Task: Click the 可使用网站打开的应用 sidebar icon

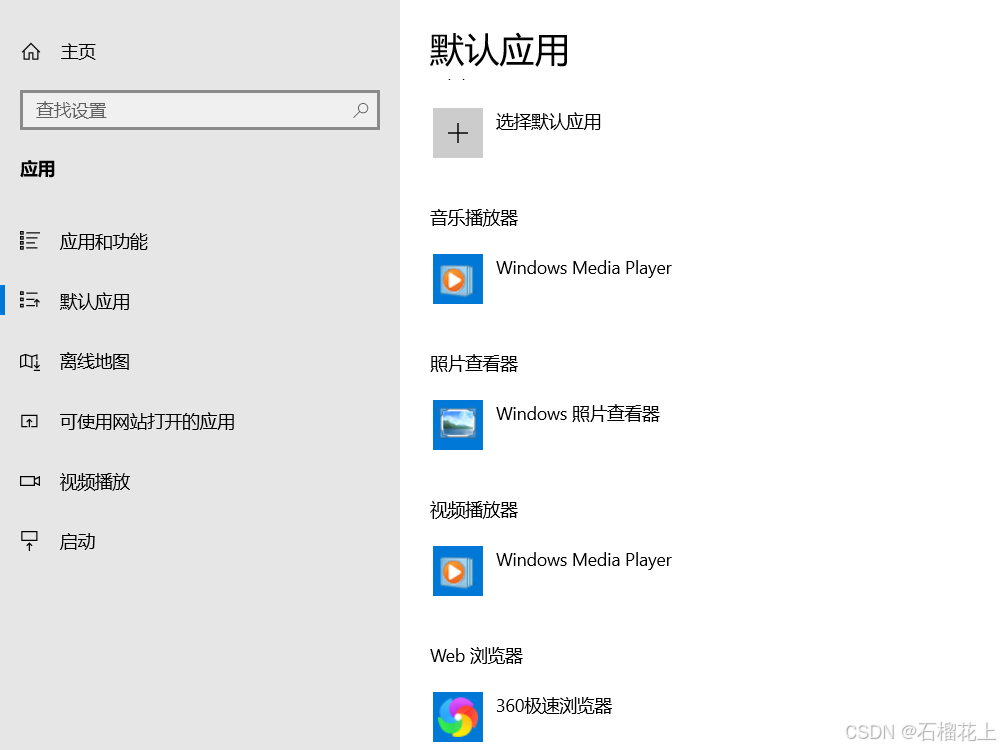Action: tap(29, 421)
